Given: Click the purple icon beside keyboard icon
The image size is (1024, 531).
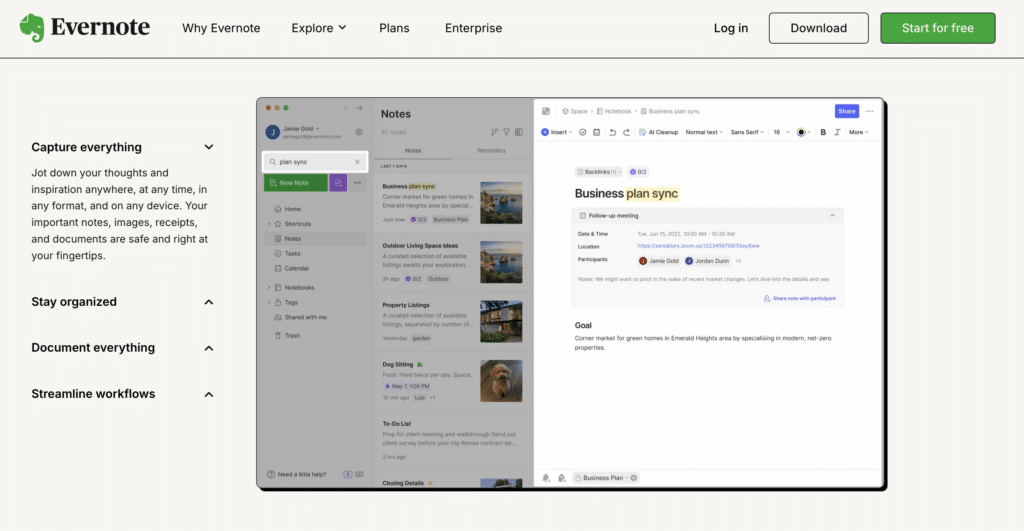Looking at the screenshot, I should 347,474.
